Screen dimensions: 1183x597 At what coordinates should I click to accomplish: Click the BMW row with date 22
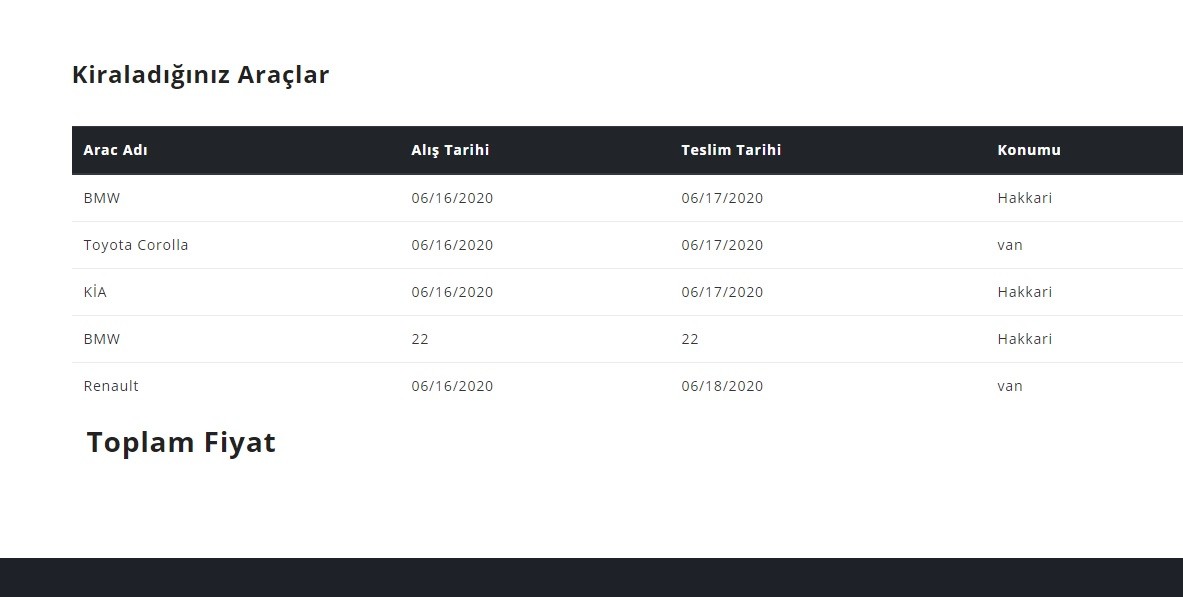coord(627,339)
